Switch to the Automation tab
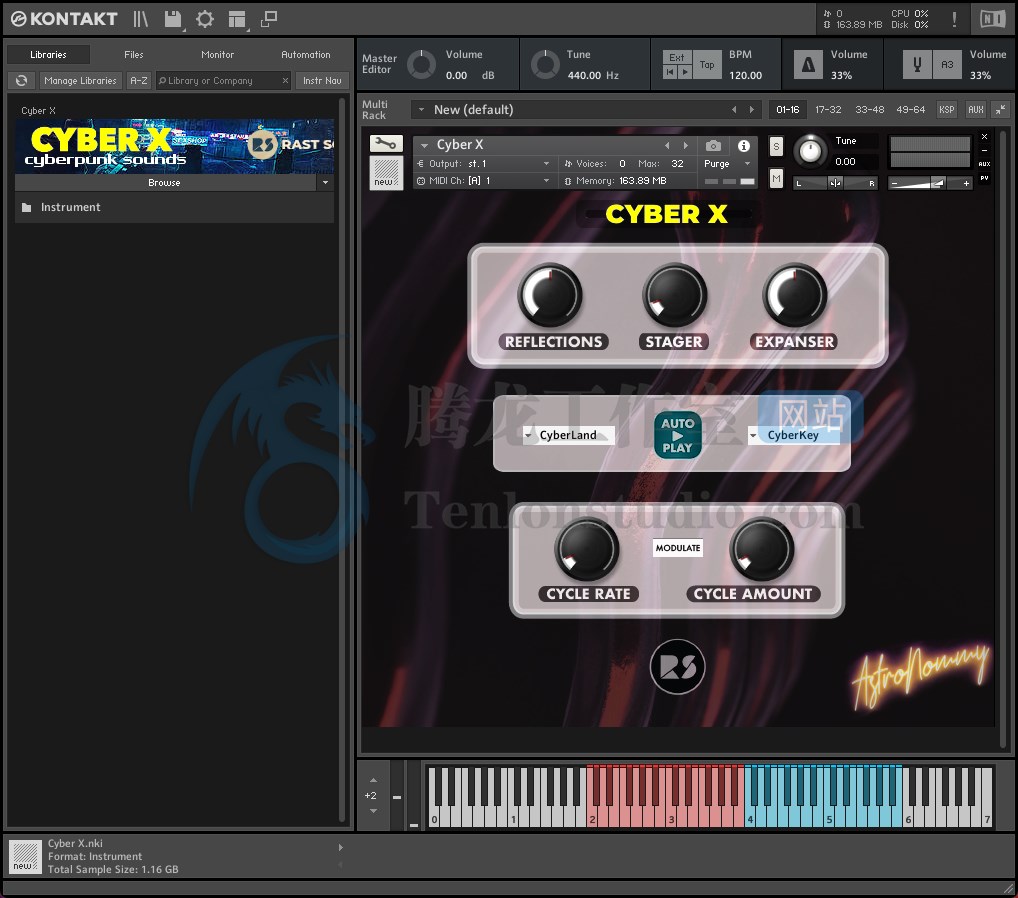This screenshot has height=898, width=1018. pos(306,55)
